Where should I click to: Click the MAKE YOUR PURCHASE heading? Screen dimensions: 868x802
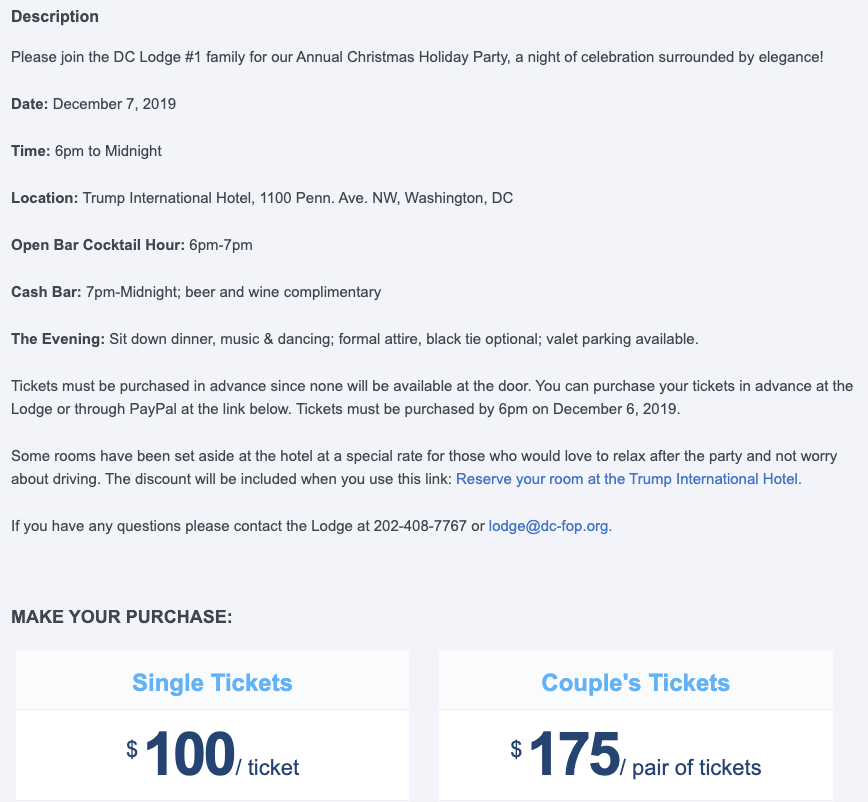tap(122, 617)
